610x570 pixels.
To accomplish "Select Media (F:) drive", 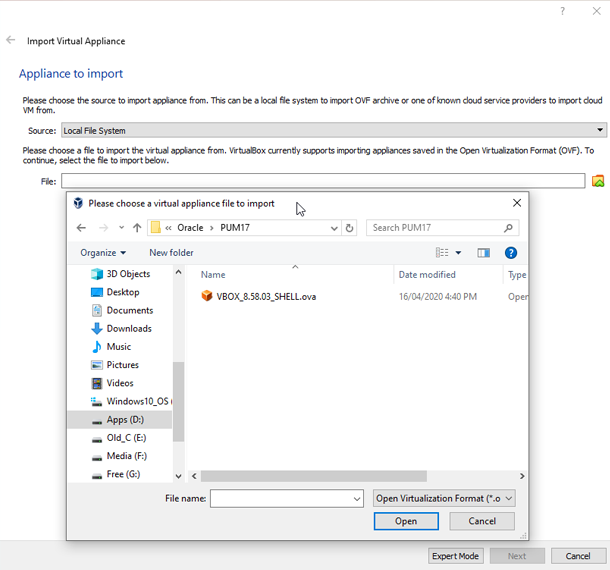I will [x=127, y=456].
